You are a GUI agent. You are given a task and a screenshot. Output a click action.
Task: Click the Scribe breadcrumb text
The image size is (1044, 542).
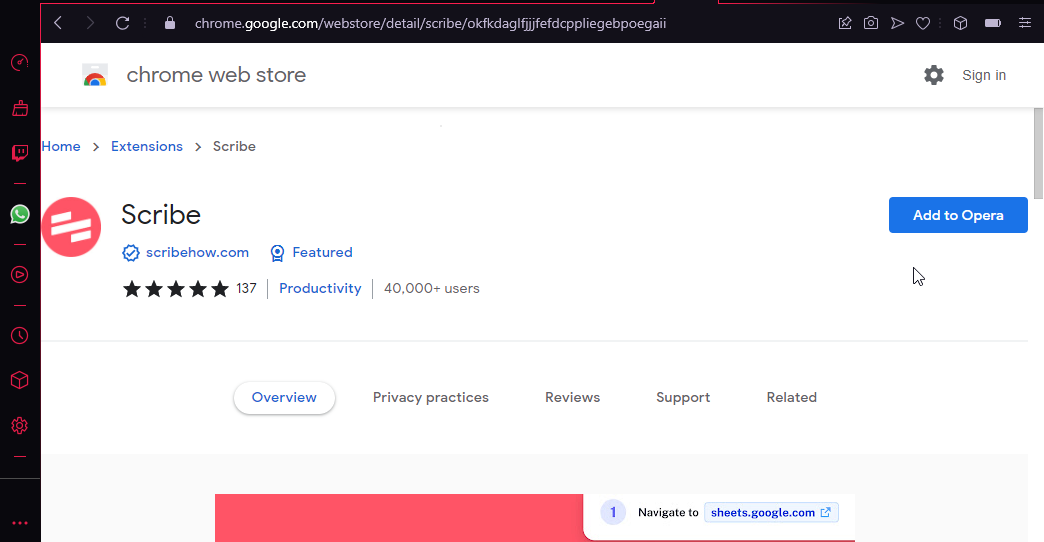pyautogui.click(x=234, y=146)
